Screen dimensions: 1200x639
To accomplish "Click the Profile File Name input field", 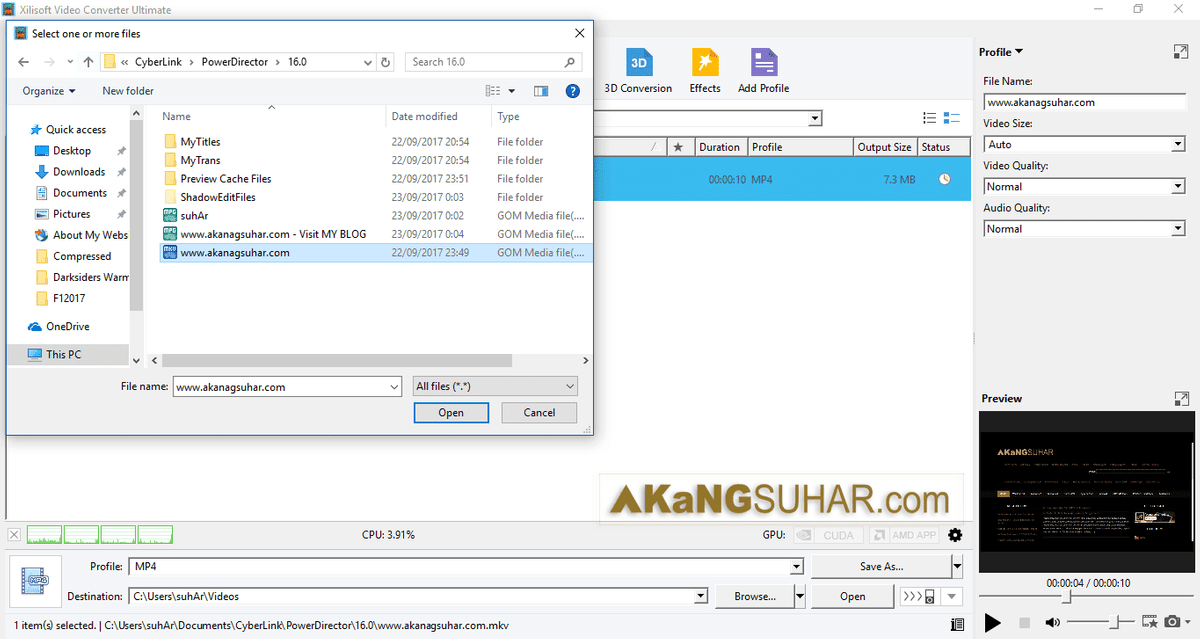I will [1084, 102].
